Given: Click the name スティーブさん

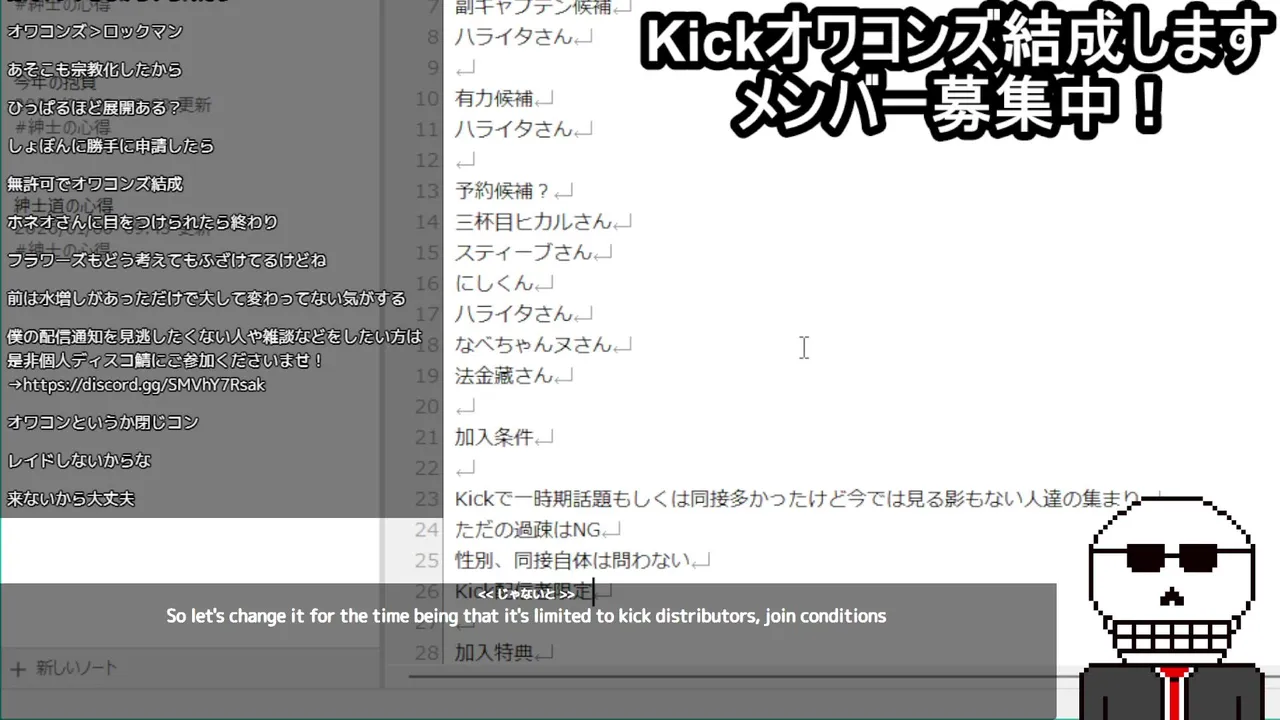Looking at the screenshot, I should (x=525, y=252).
